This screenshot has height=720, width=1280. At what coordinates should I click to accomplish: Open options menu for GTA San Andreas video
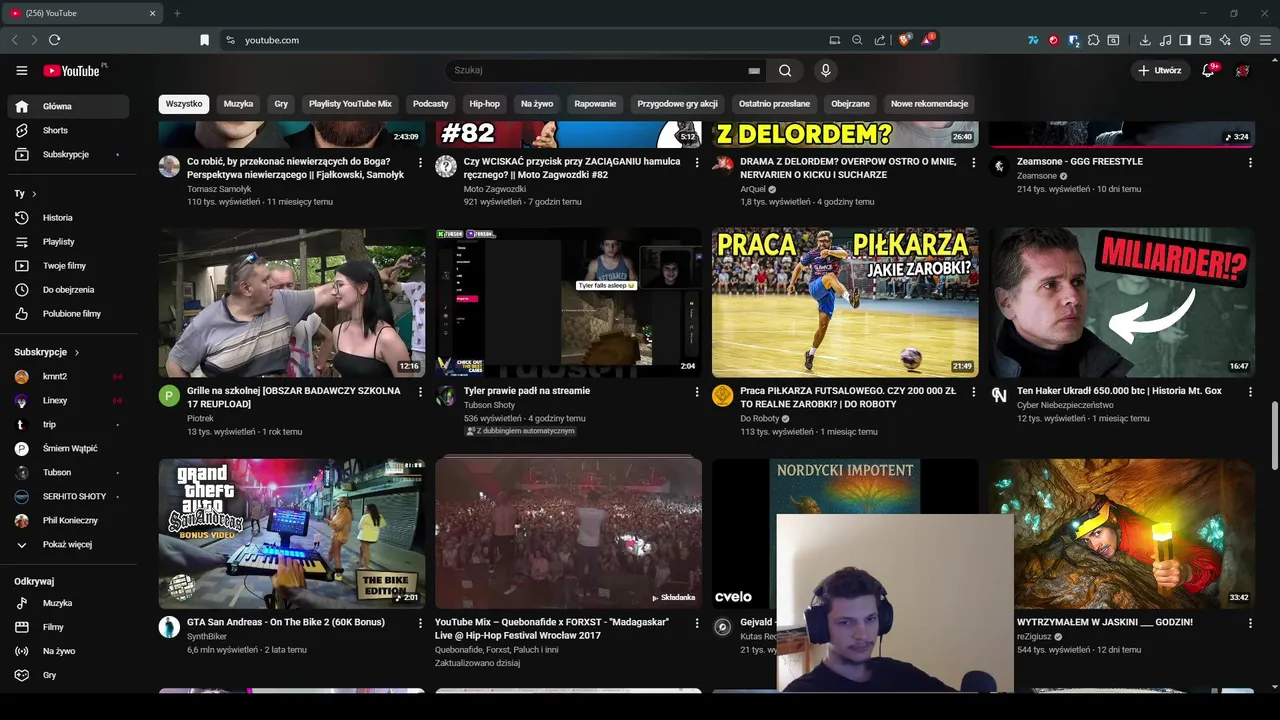(x=420, y=624)
